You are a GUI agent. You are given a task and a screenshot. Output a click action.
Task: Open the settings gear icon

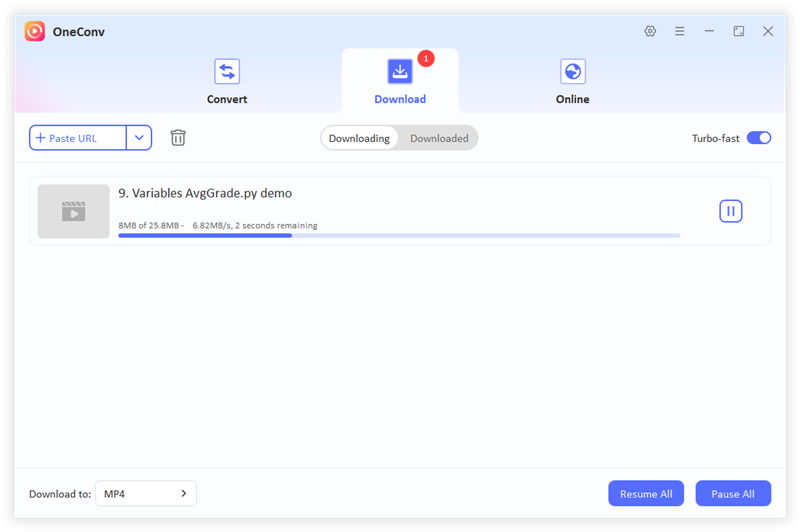pyautogui.click(x=649, y=31)
